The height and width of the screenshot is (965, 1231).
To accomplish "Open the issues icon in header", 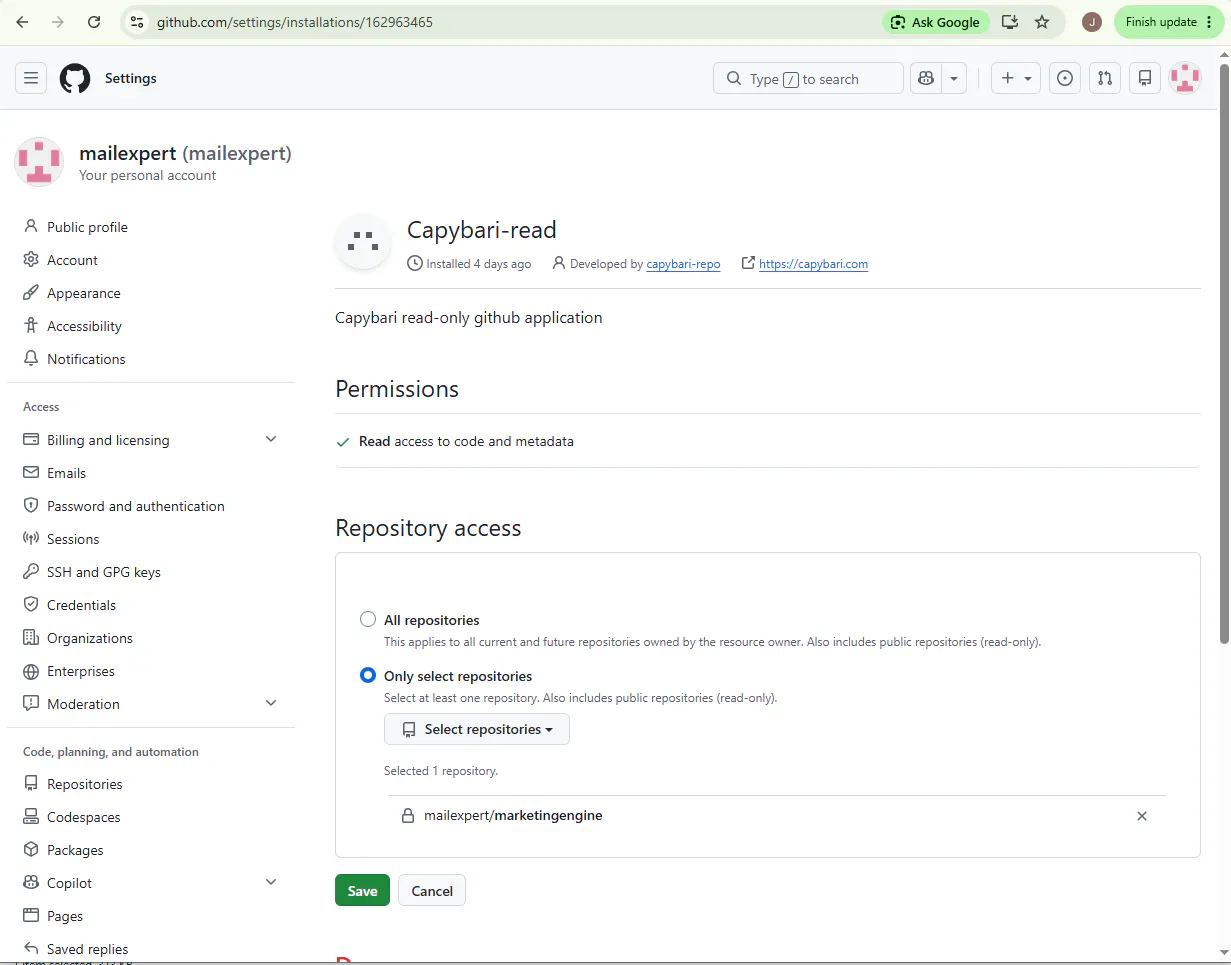I will (x=1065, y=78).
